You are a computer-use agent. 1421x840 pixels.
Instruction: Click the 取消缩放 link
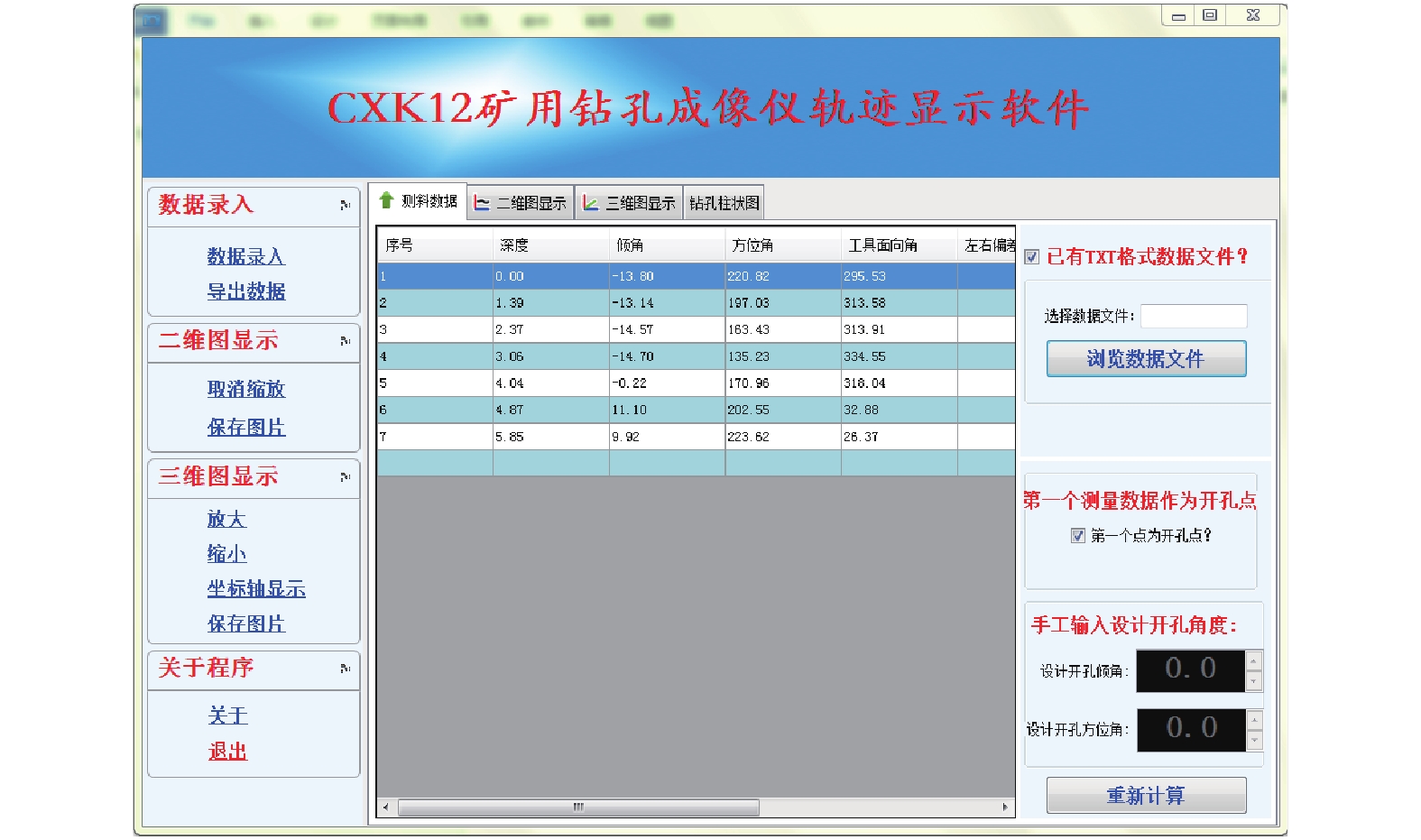[x=245, y=389]
